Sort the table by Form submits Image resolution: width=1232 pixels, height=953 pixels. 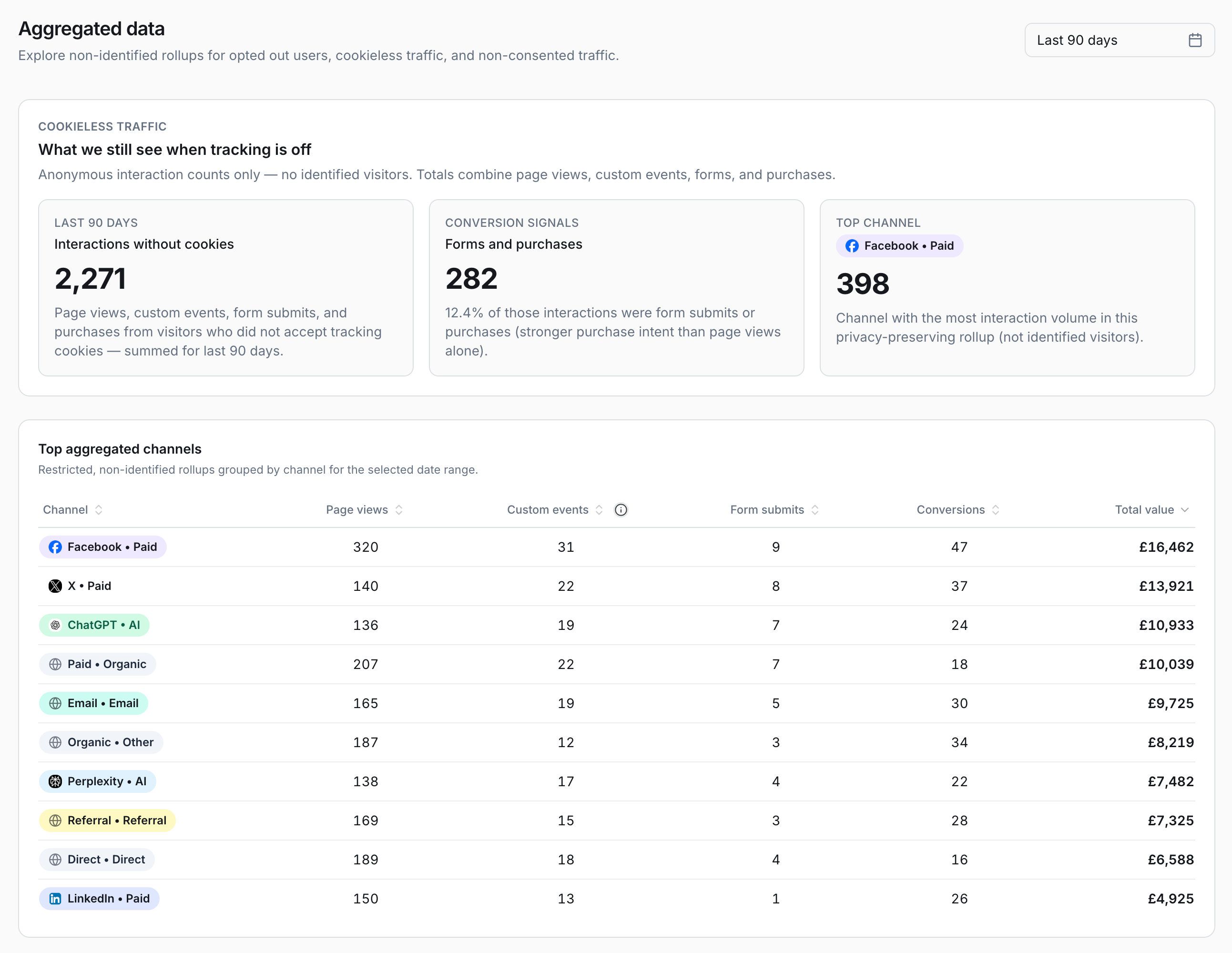[815, 510]
